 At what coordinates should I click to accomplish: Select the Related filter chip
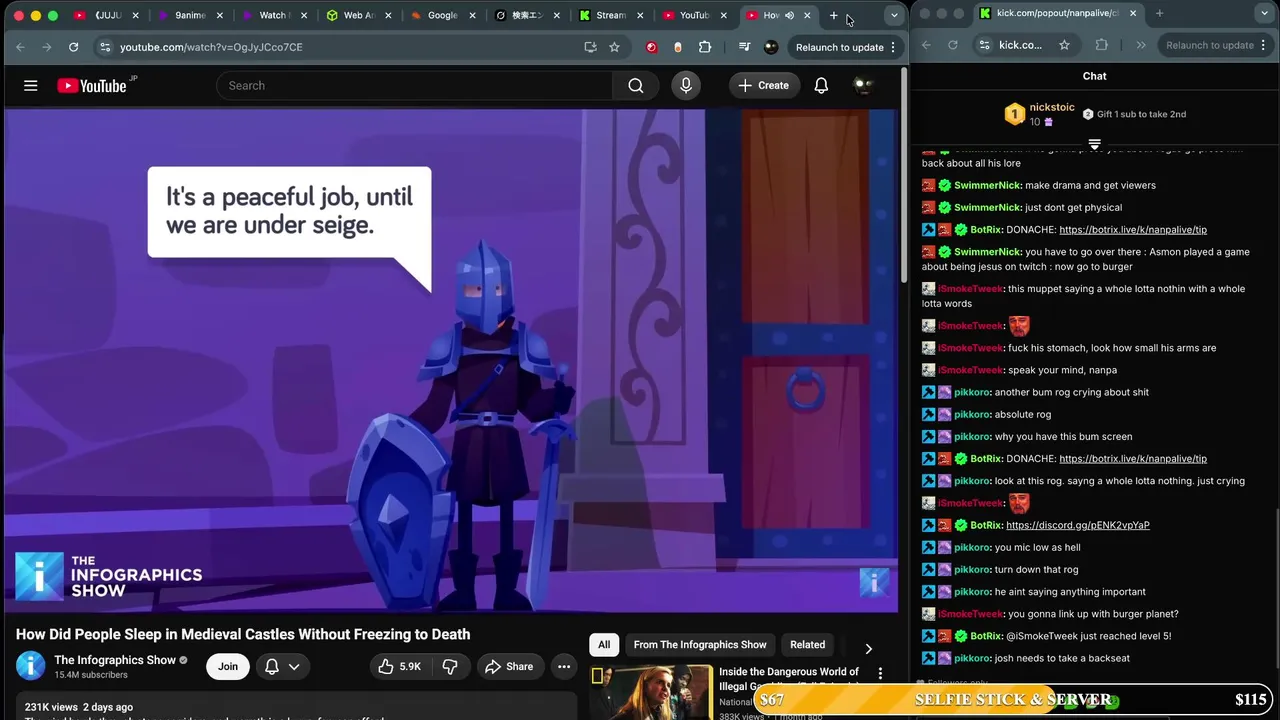808,645
